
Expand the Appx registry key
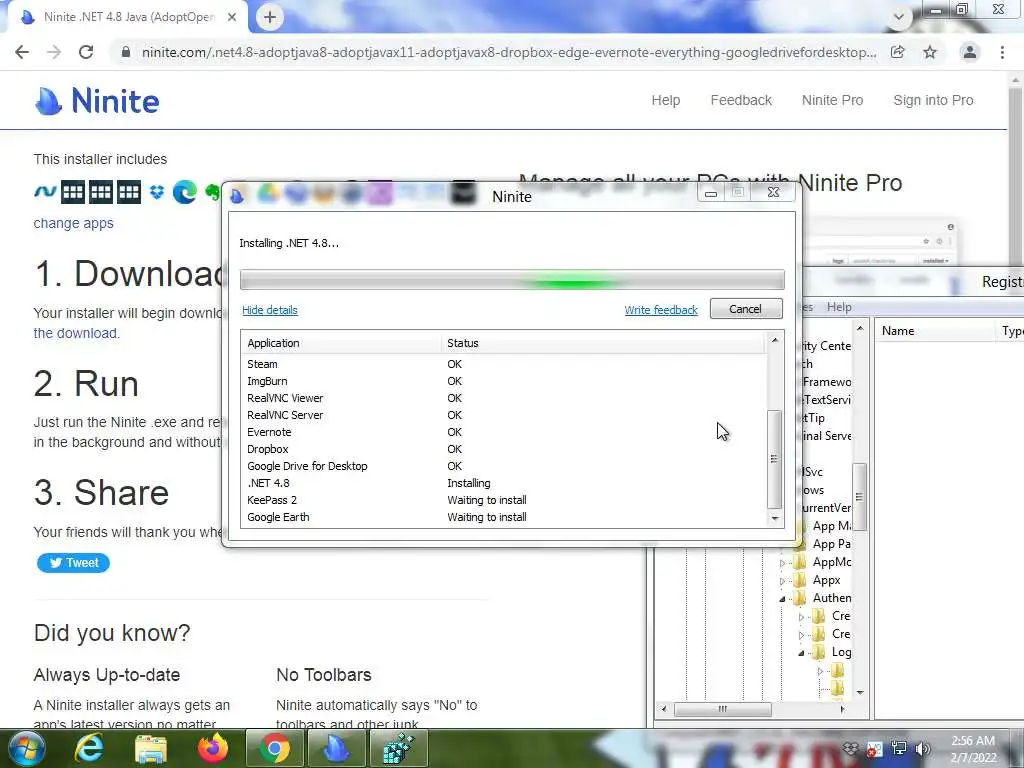[782, 581]
